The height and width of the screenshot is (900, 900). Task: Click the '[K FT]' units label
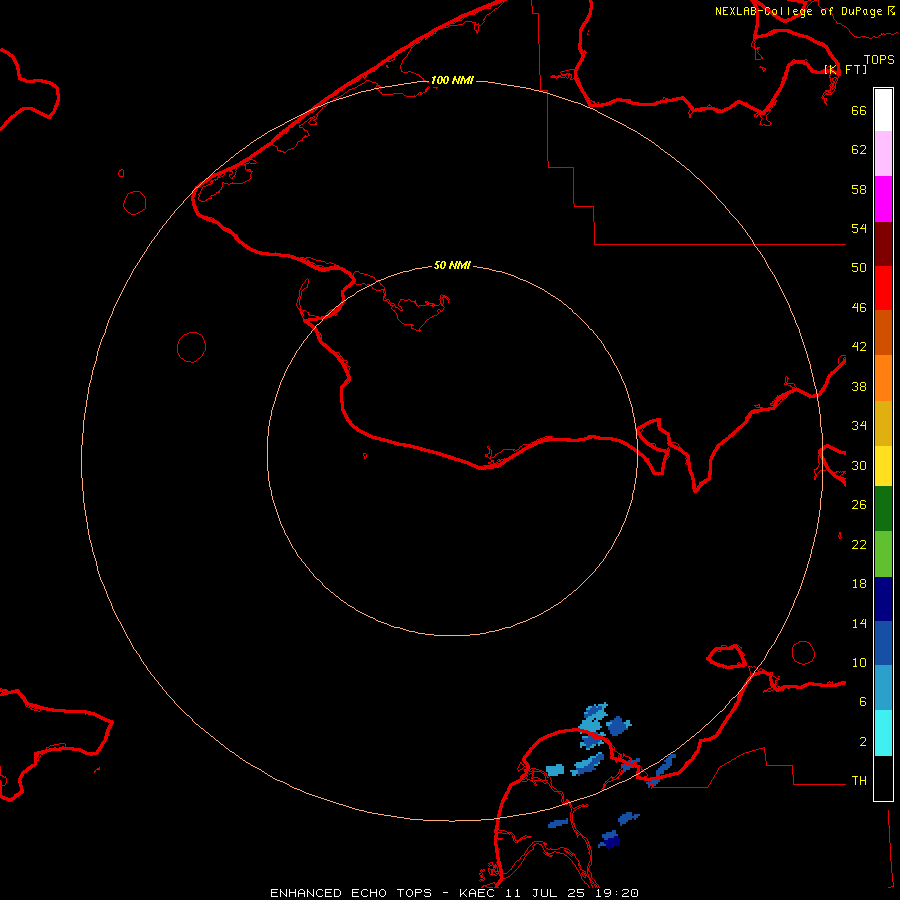point(846,69)
